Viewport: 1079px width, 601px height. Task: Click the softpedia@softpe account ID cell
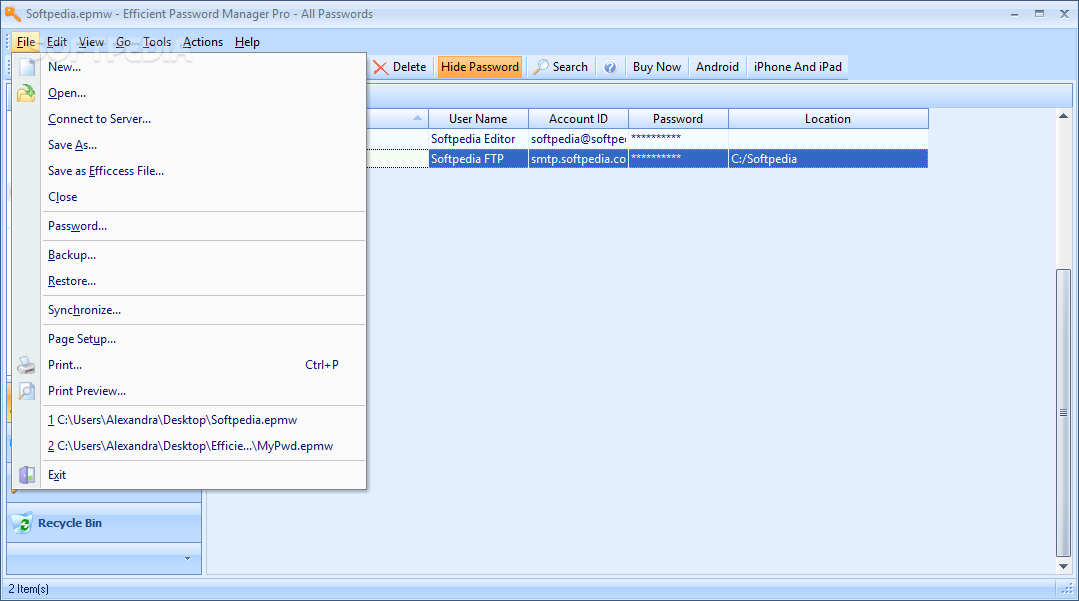[x=578, y=139]
